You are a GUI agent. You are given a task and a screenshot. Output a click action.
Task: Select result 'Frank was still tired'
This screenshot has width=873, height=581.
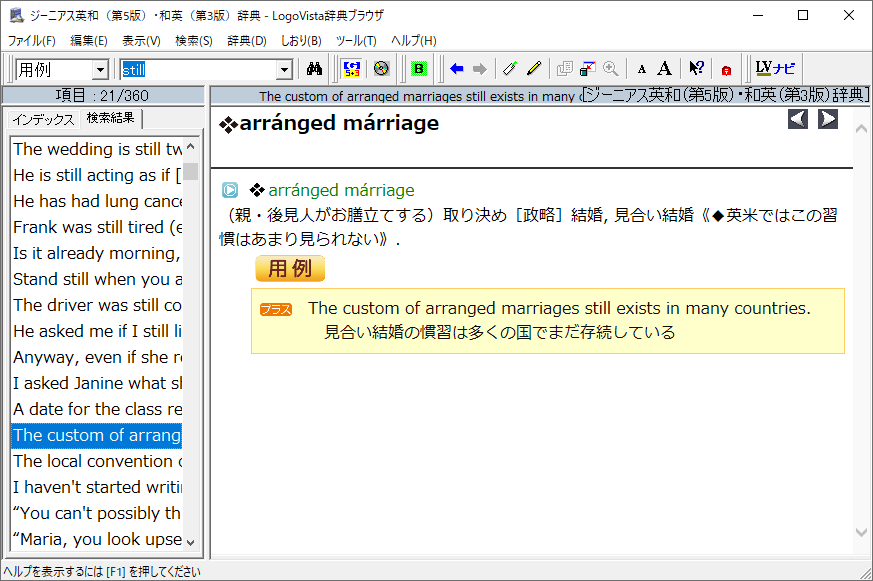tap(97, 227)
